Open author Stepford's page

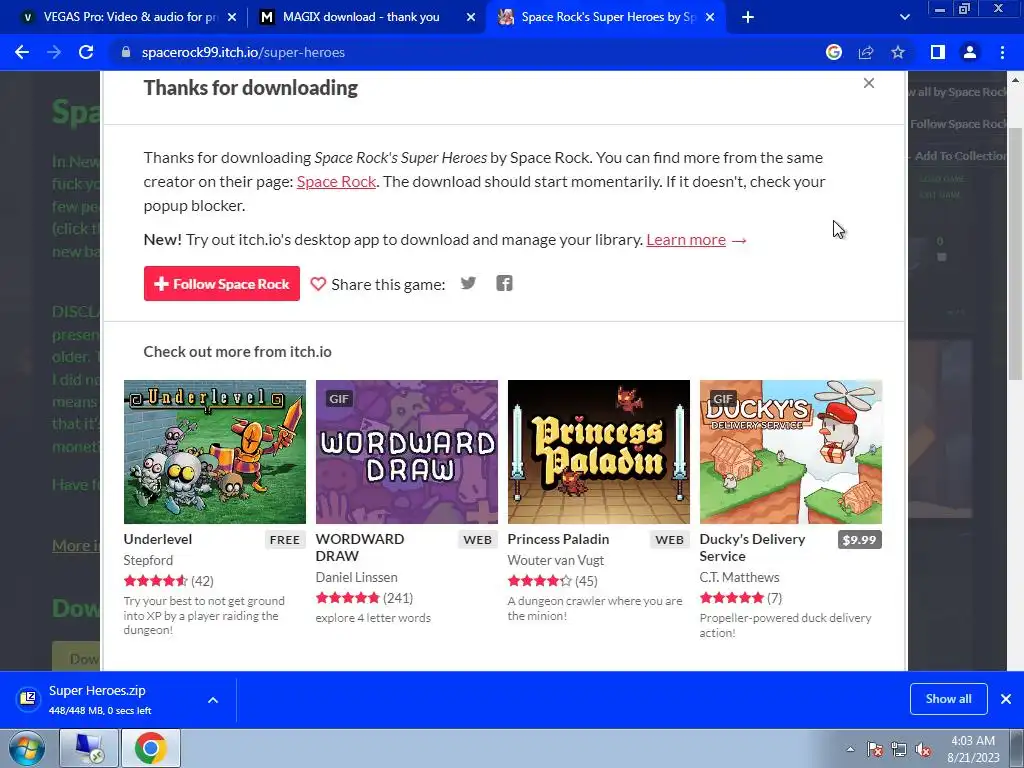click(x=148, y=560)
